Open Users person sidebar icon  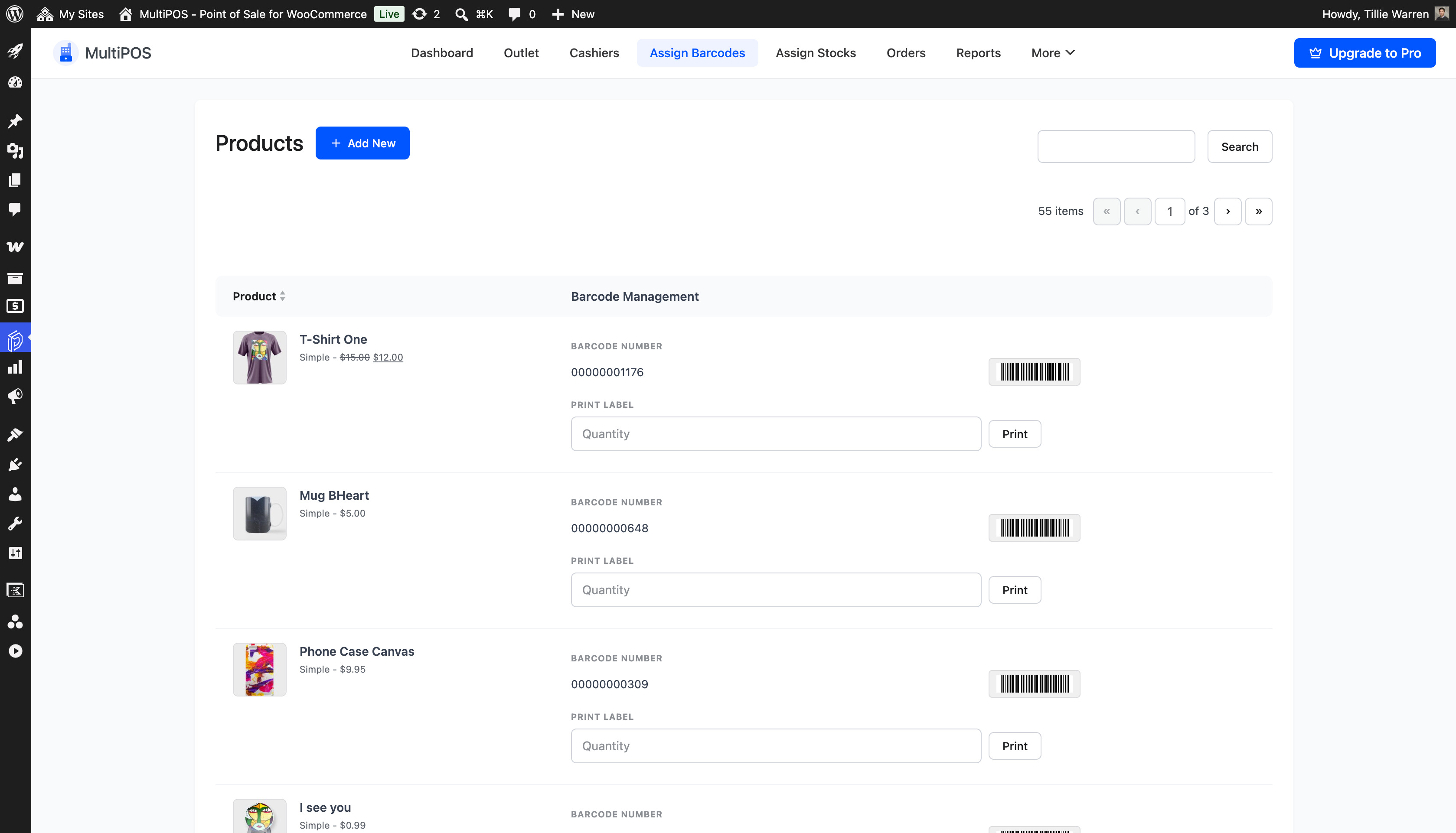pyautogui.click(x=16, y=494)
